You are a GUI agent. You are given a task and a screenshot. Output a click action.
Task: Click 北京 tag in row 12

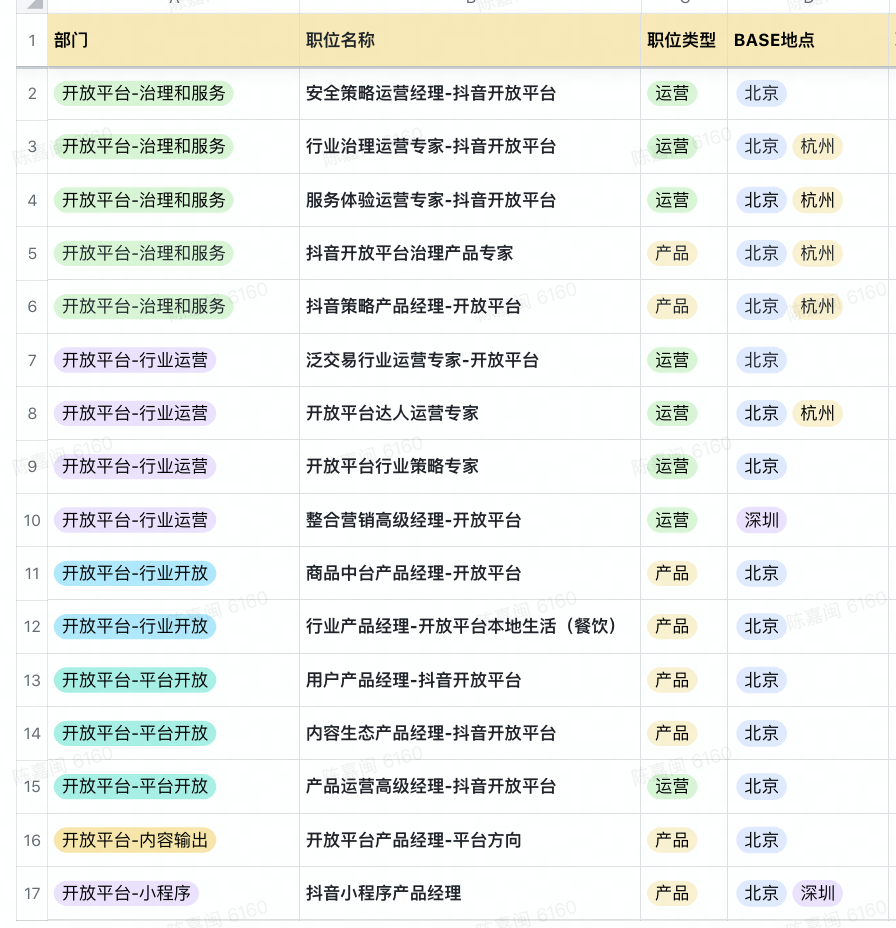coord(762,627)
